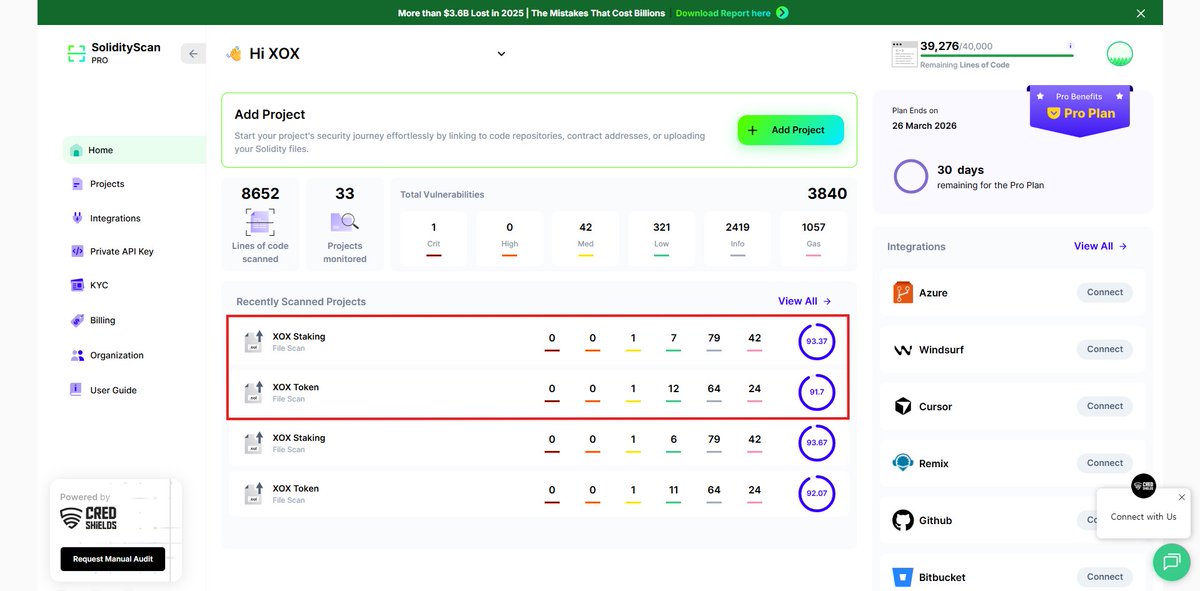View all integrations link
This screenshot has width=1200, height=591.
pos(1100,246)
